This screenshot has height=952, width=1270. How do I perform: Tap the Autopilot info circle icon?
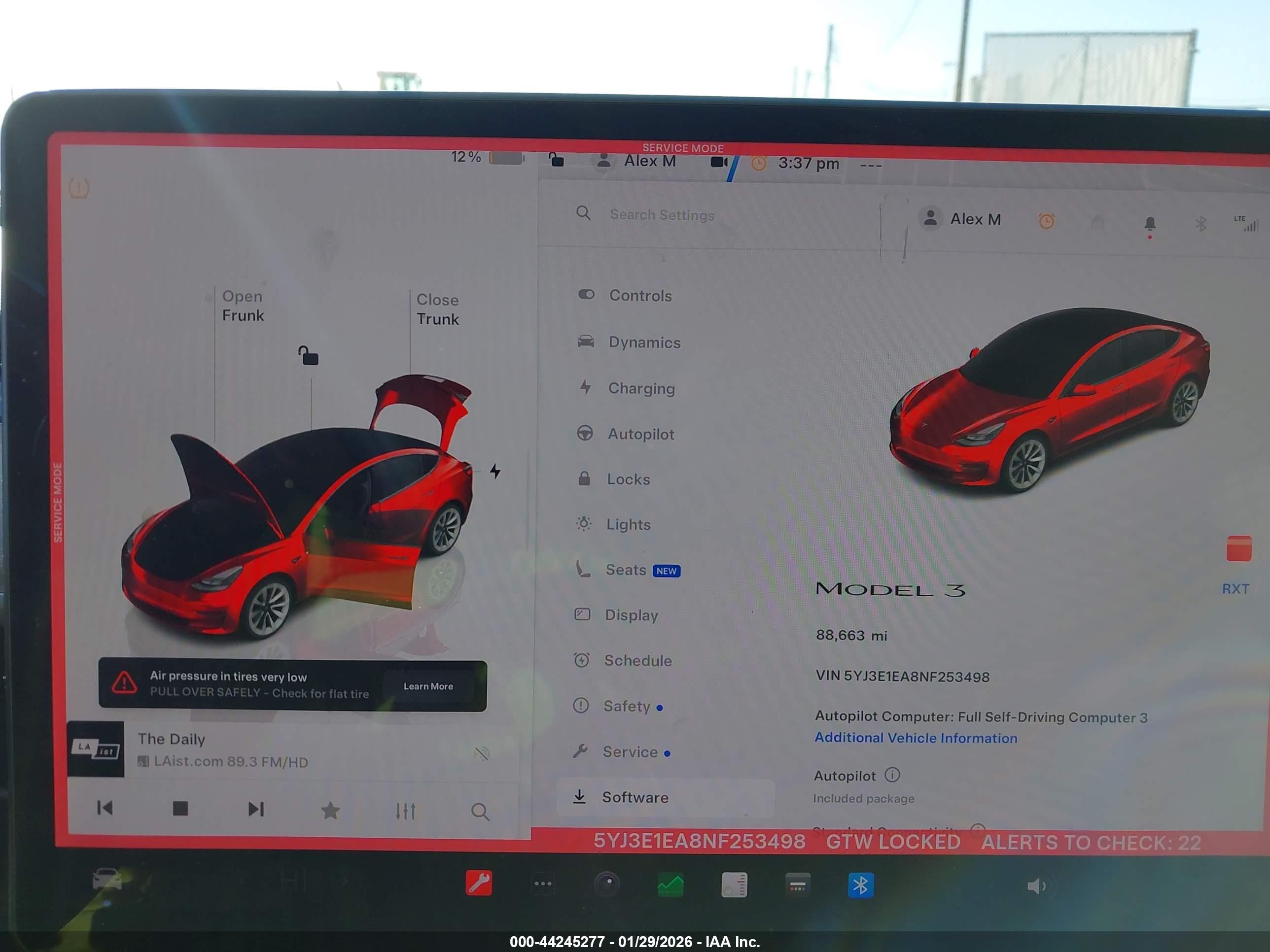(892, 775)
